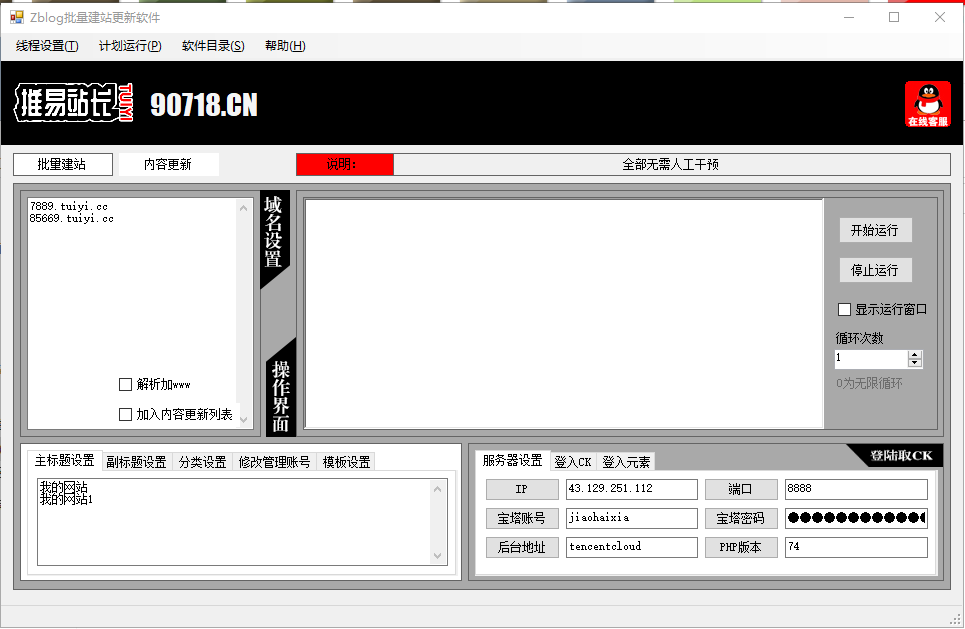Viewport: 965px width, 629px height.
Task: Click the title box scrollbar down arrow
Action: pyautogui.click(x=438, y=556)
